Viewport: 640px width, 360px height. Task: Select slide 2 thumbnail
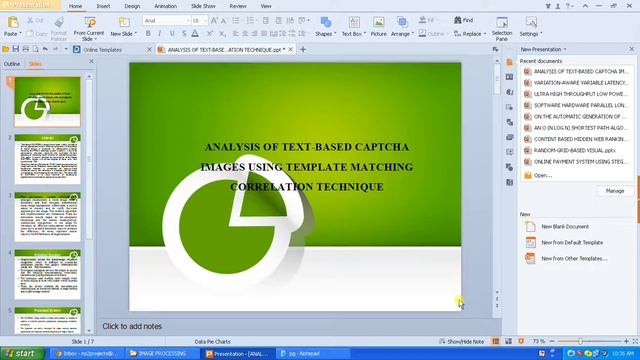(47, 160)
